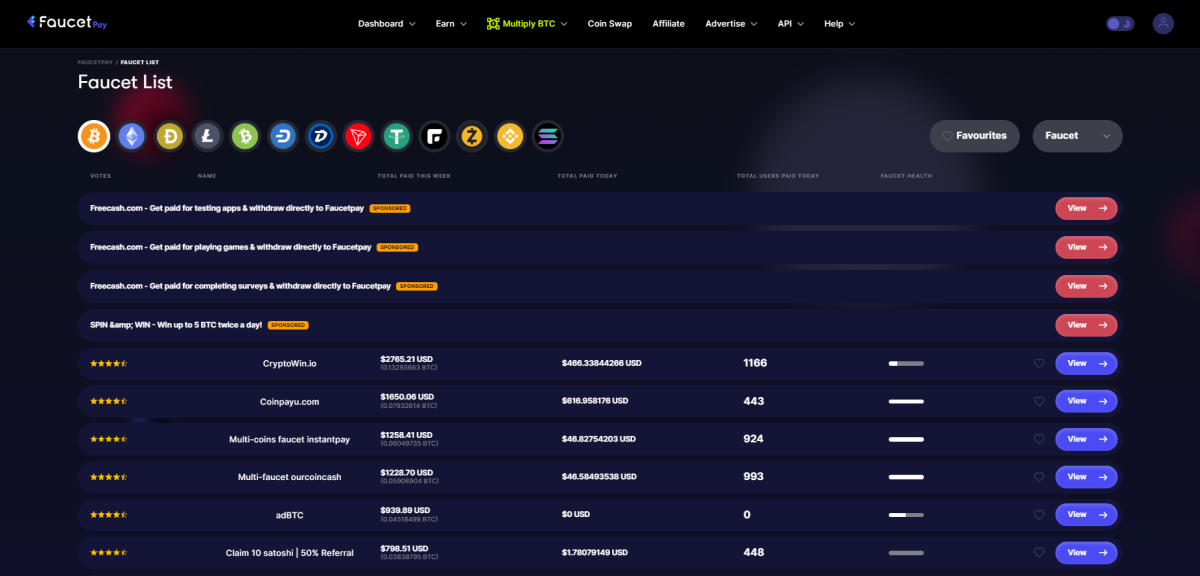The height and width of the screenshot is (576, 1200).
Task: Go to the Affiliate menu item
Action: pos(668,23)
